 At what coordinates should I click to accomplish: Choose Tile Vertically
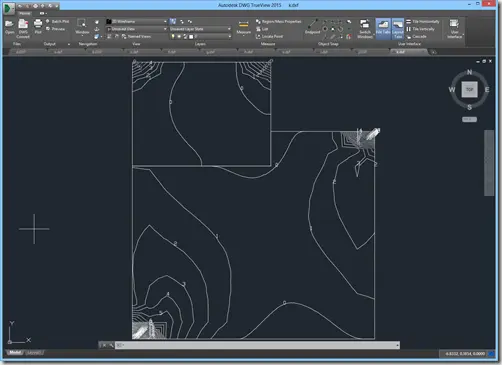click(x=420, y=29)
